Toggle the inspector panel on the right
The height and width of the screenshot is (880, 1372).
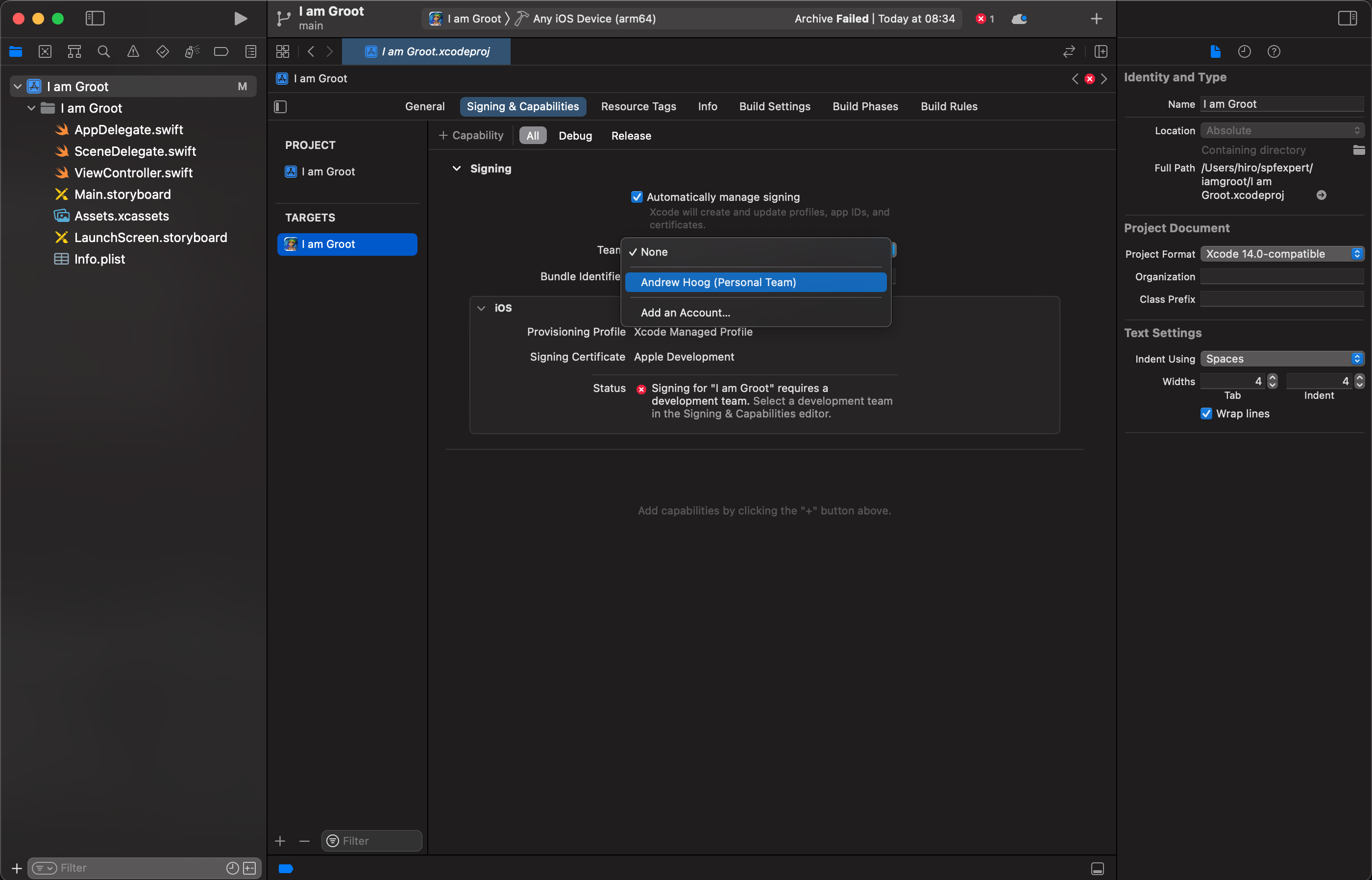1347,18
